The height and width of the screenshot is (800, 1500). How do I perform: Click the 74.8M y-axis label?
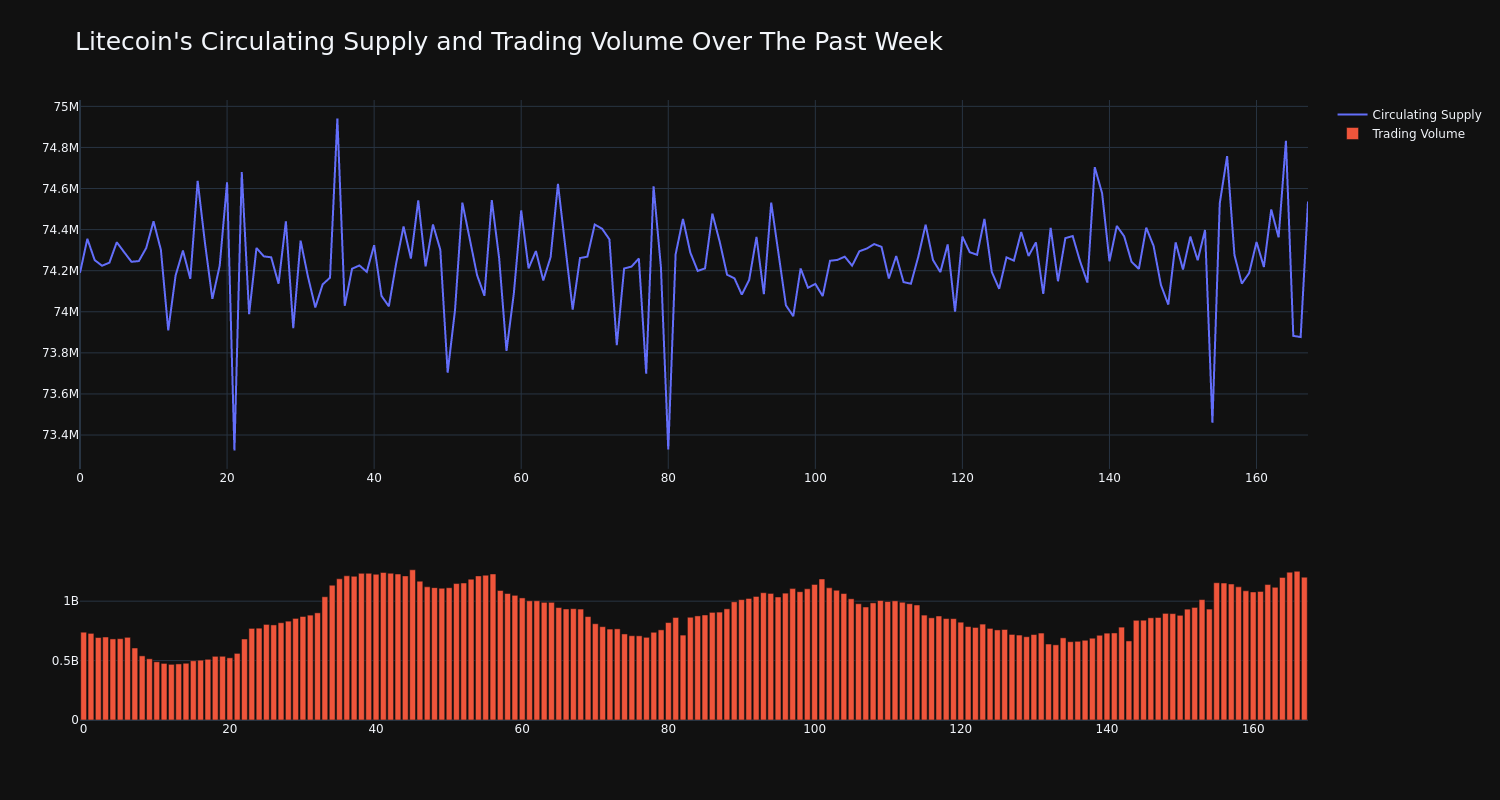[60, 148]
